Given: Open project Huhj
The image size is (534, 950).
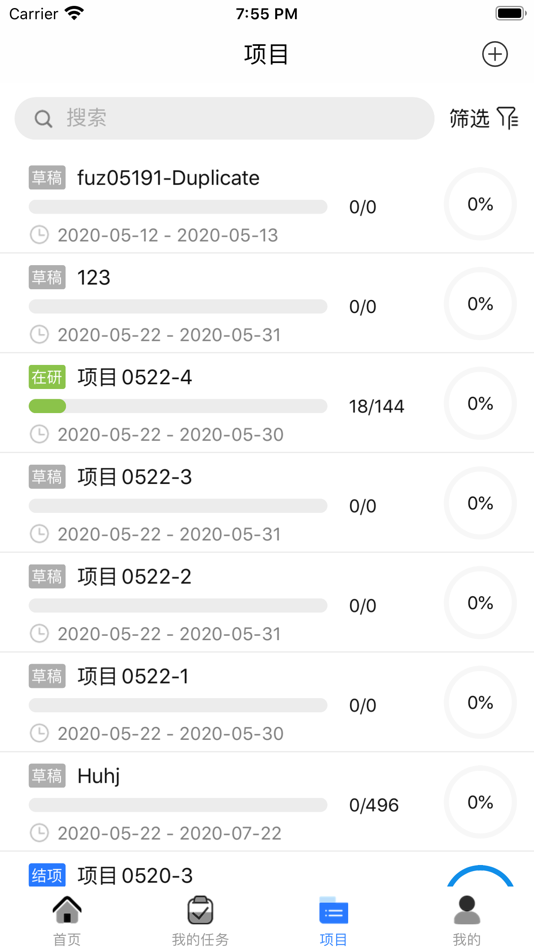Looking at the screenshot, I should (x=267, y=802).
